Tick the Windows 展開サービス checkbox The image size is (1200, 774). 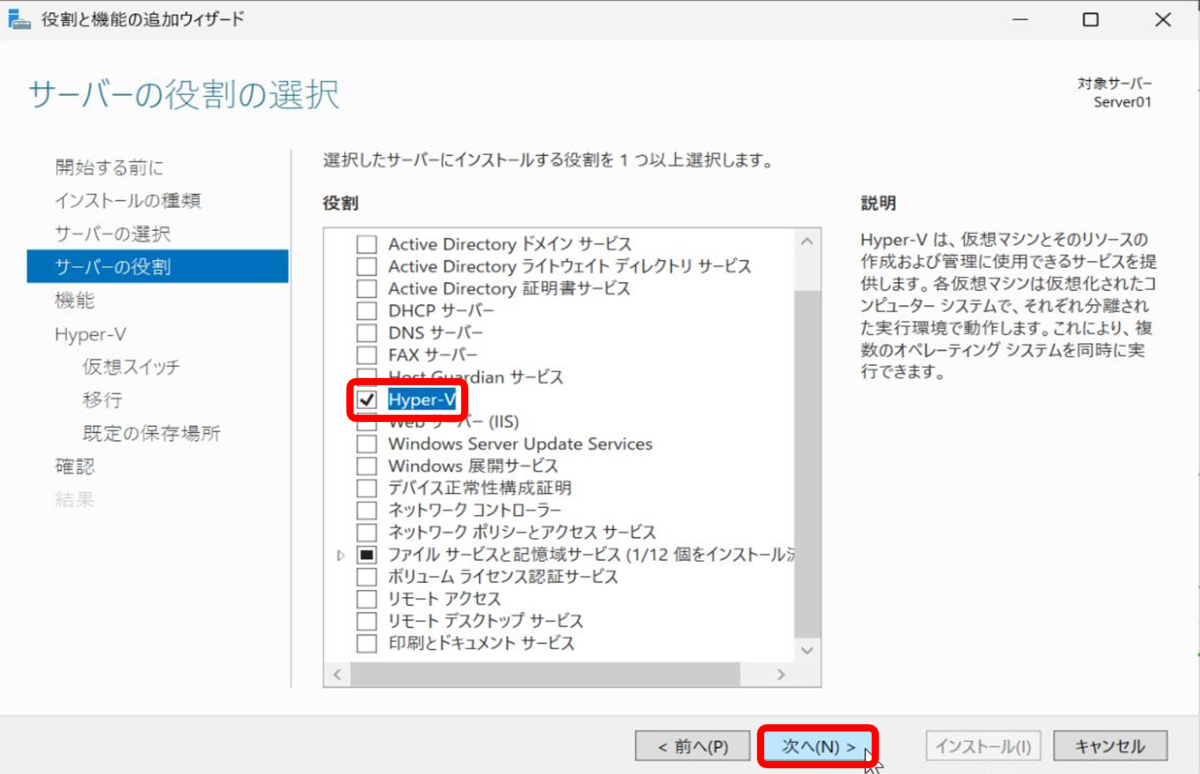(367, 466)
